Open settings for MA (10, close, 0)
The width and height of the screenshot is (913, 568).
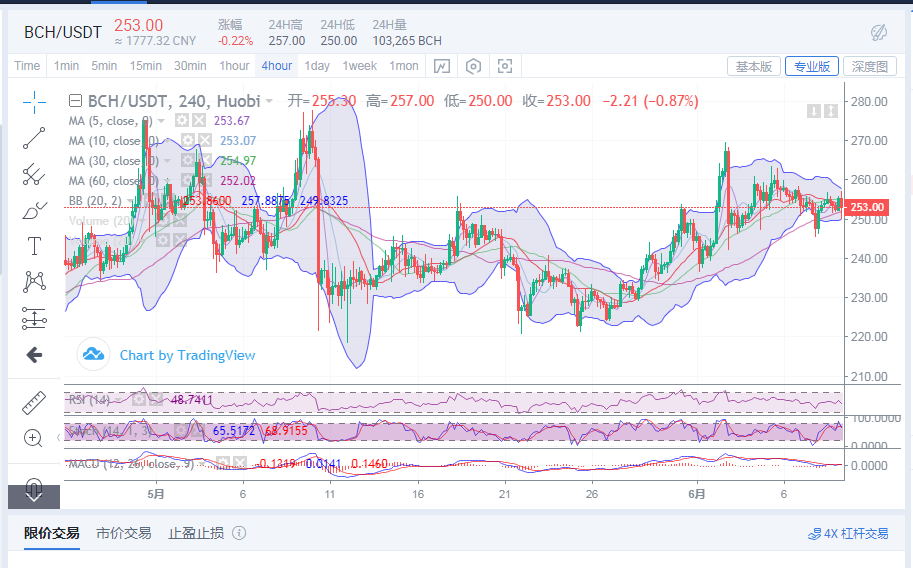187,140
